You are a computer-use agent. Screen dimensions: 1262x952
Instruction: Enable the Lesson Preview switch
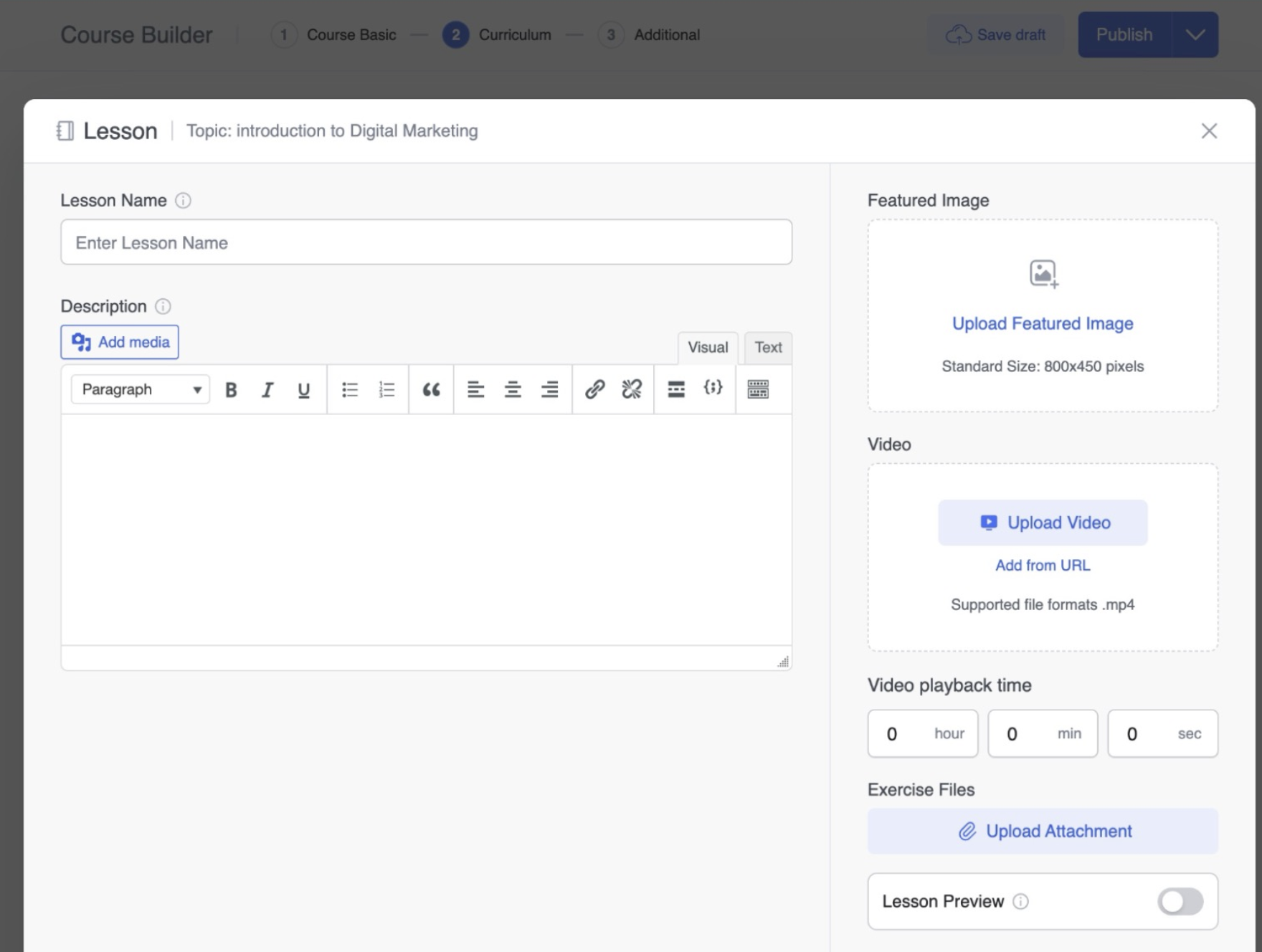pyautogui.click(x=1180, y=901)
